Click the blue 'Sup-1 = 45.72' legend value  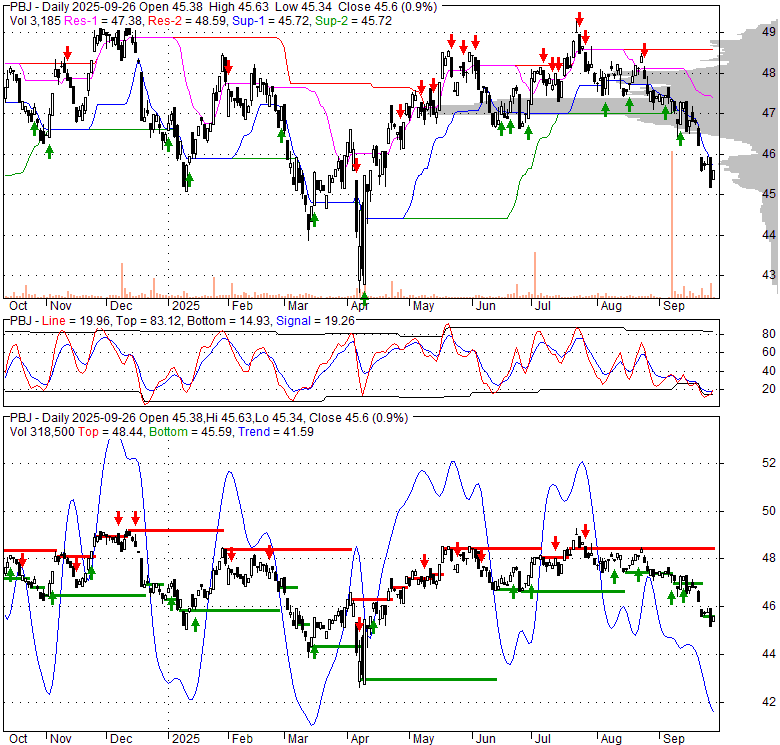pyautogui.click(x=271, y=21)
